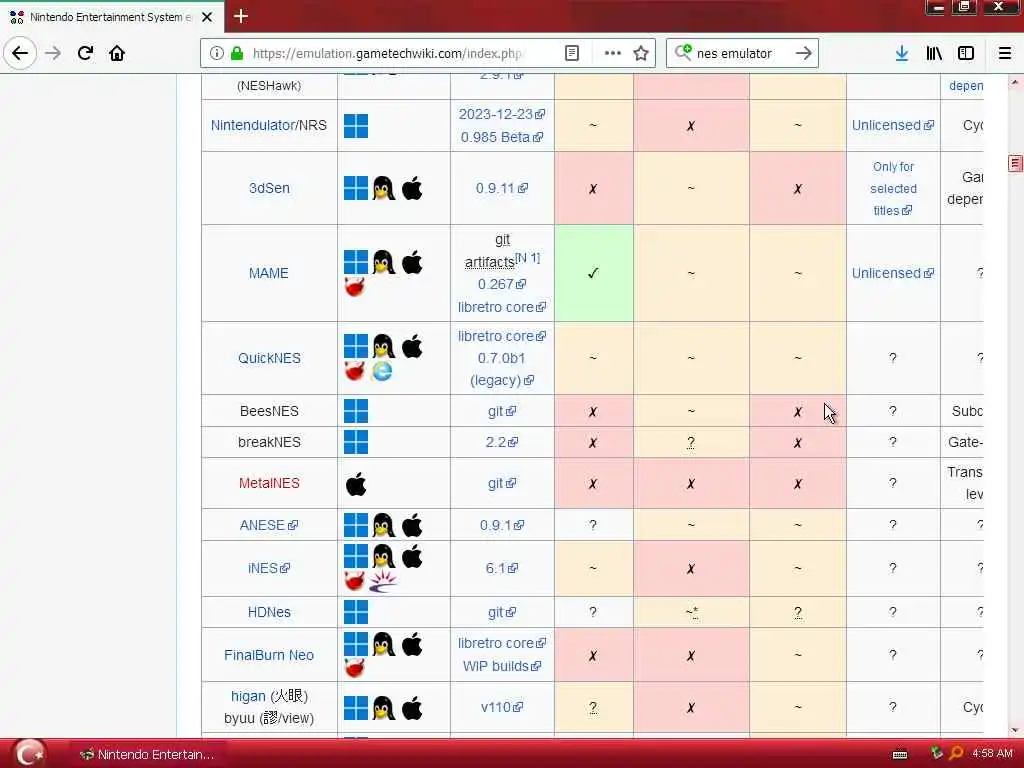Click Windows icon in Nintendulator/NRS row
This screenshot has height=768, width=1024.
356,125
